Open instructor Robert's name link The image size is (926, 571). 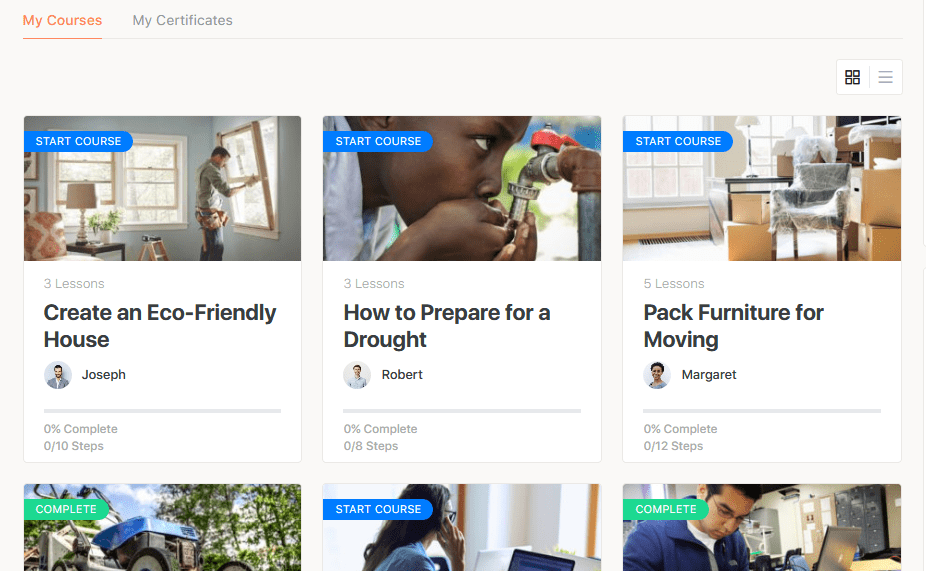(x=402, y=374)
